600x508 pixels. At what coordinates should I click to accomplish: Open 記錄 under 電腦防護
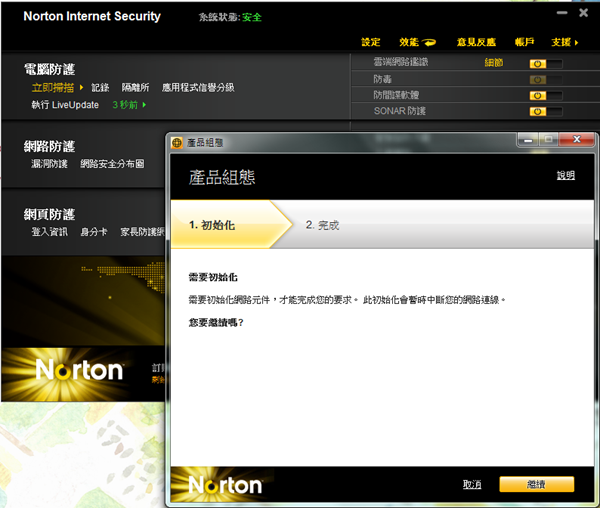click(100, 88)
